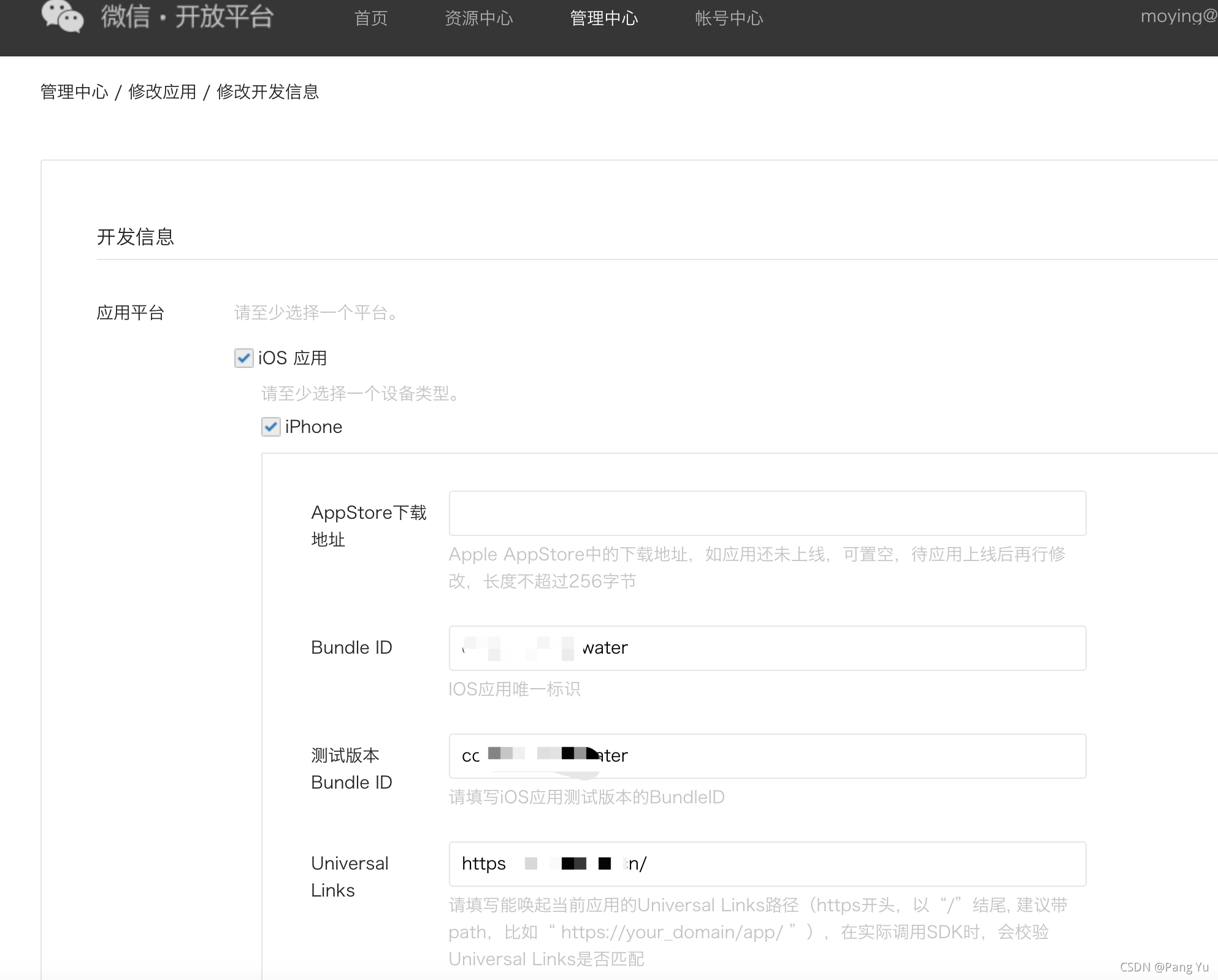Click the 开发信息 section heading
The height and width of the screenshot is (980, 1218).
click(136, 237)
